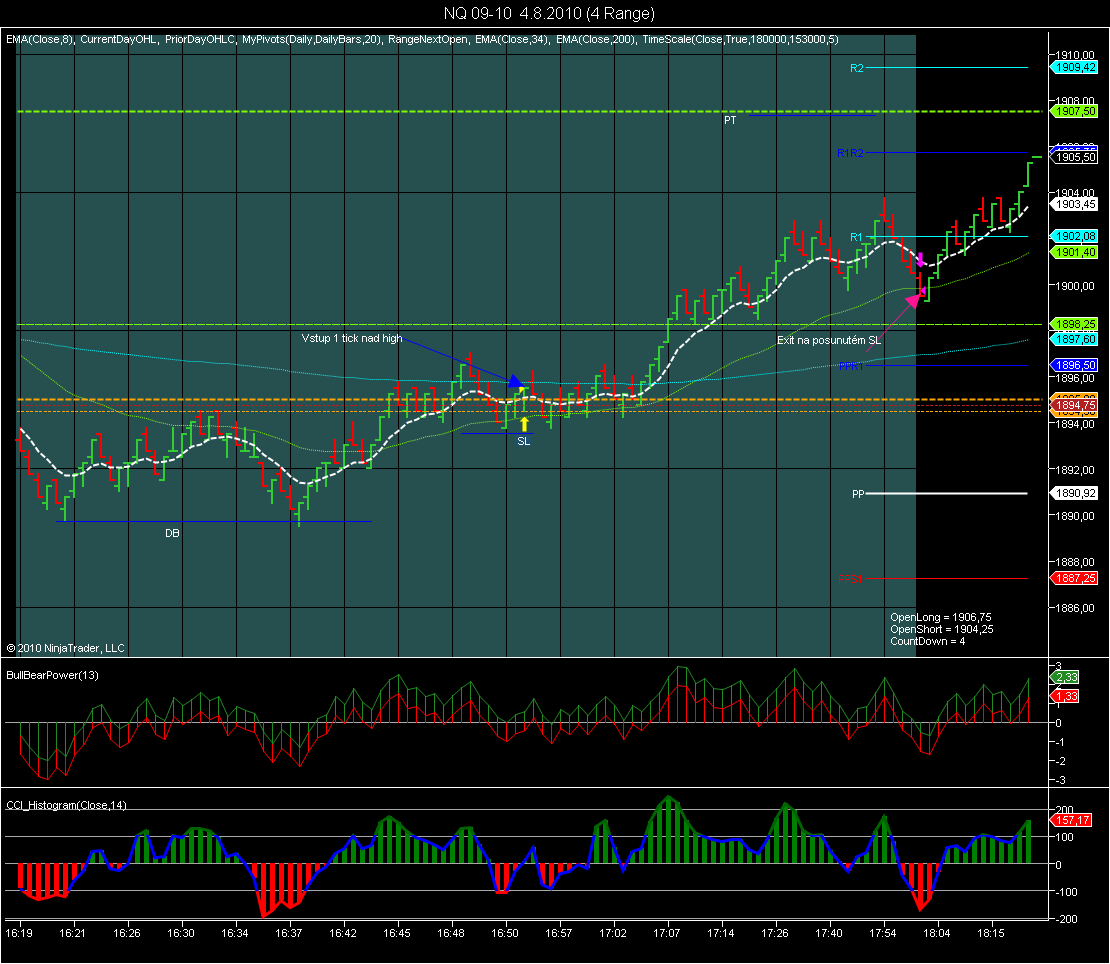Click the 1905,50 price marker
Screen dimensions: 1110x964
tap(1075, 157)
